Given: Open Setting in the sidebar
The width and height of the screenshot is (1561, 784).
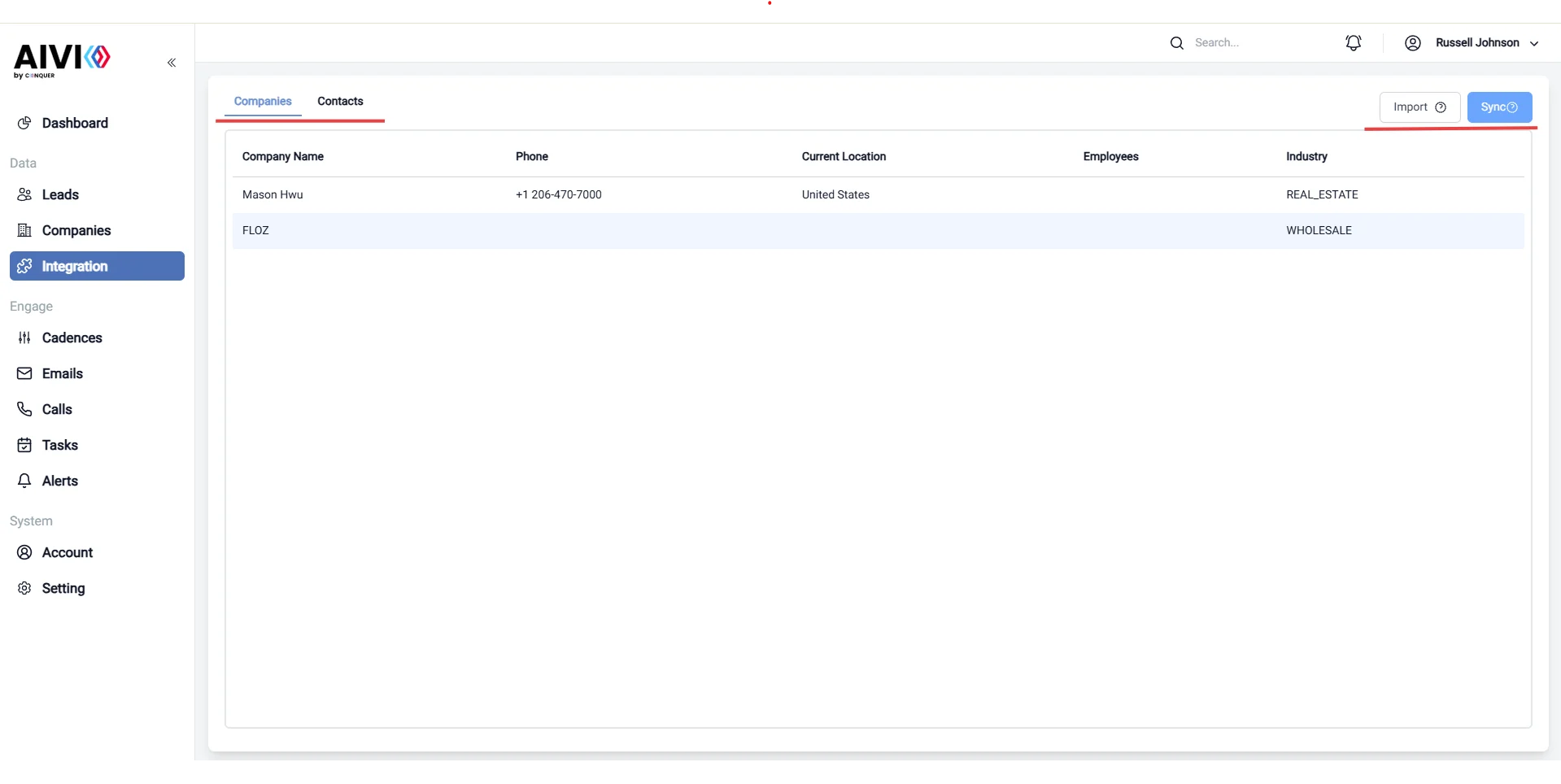Looking at the screenshot, I should [x=97, y=588].
